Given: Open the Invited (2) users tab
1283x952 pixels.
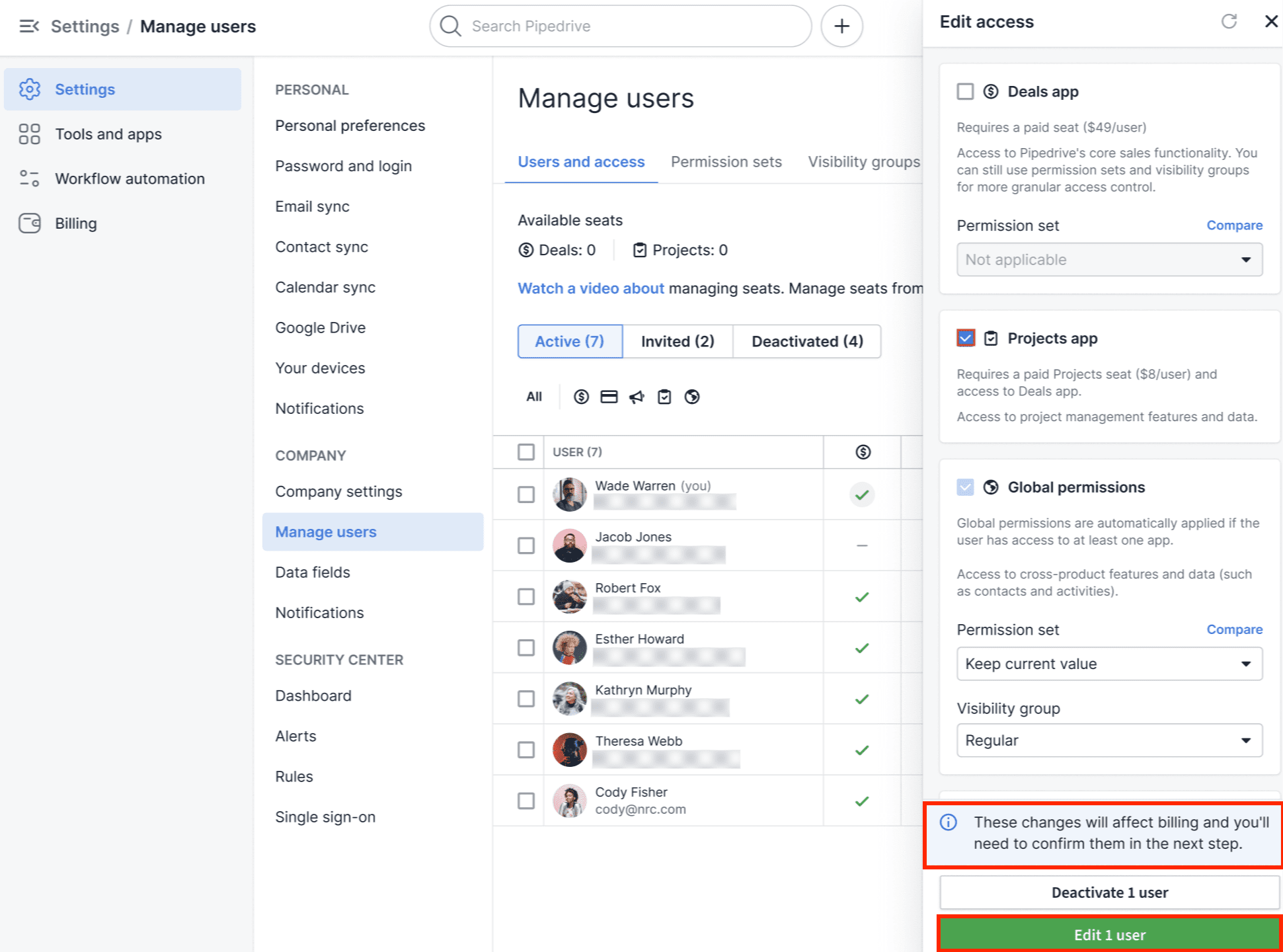Looking at the screenshot, I should click(677, 341).
